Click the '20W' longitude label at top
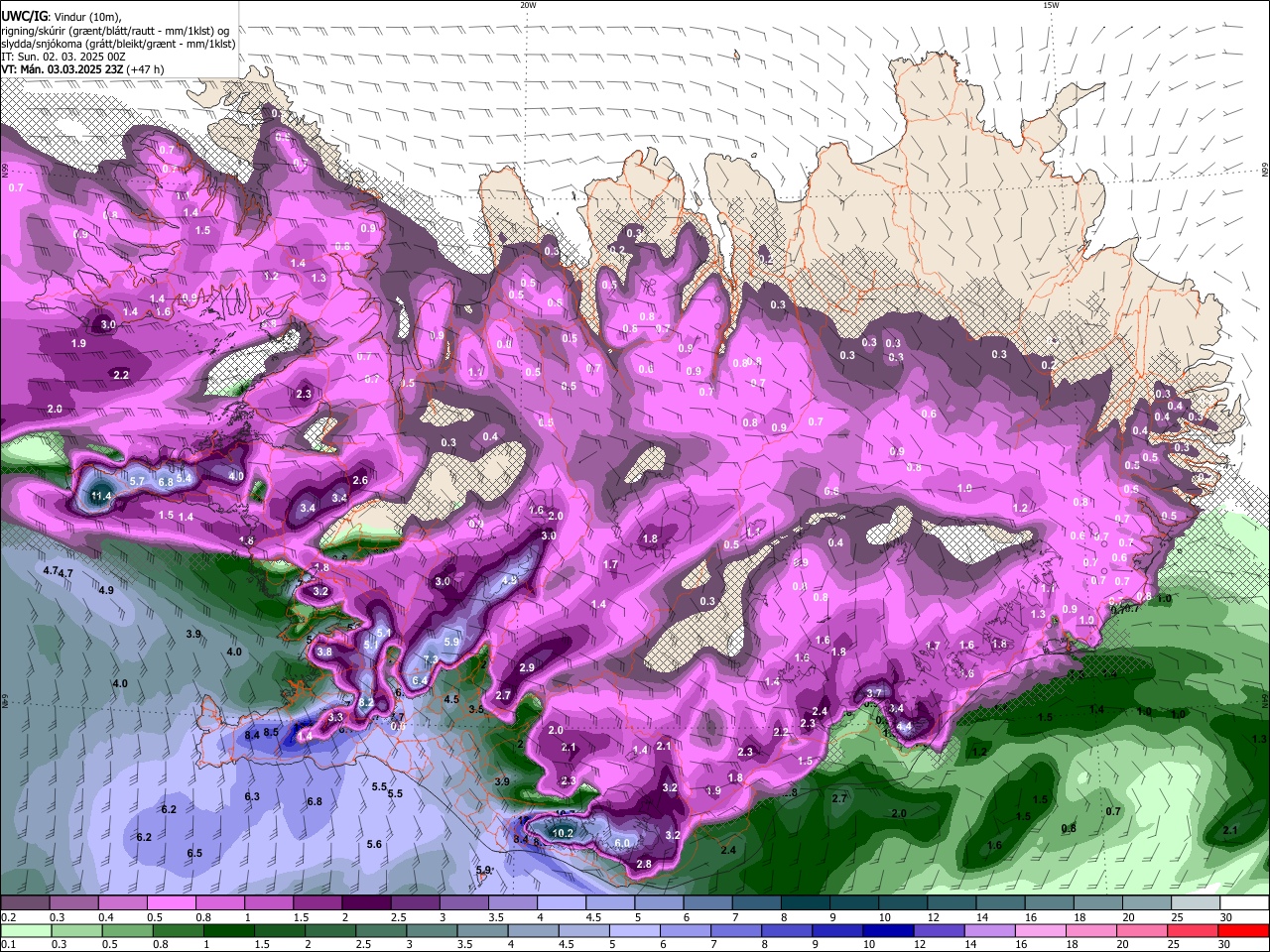This screenshot has width=1270, height=952. click(528, 5)
